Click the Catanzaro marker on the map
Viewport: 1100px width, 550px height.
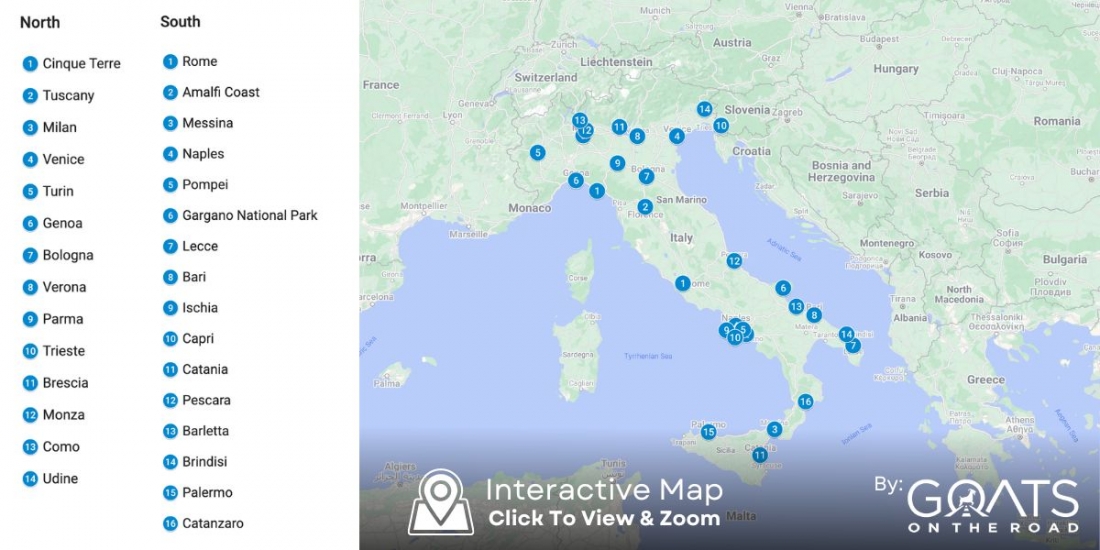805,401
